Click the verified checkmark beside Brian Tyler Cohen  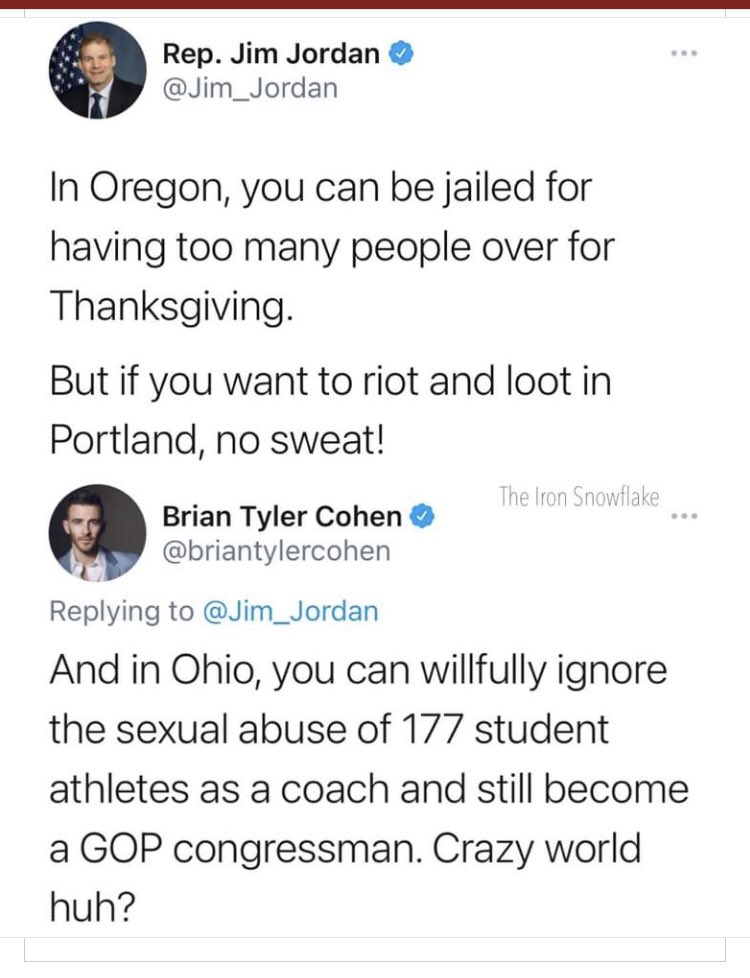[422, 516]
